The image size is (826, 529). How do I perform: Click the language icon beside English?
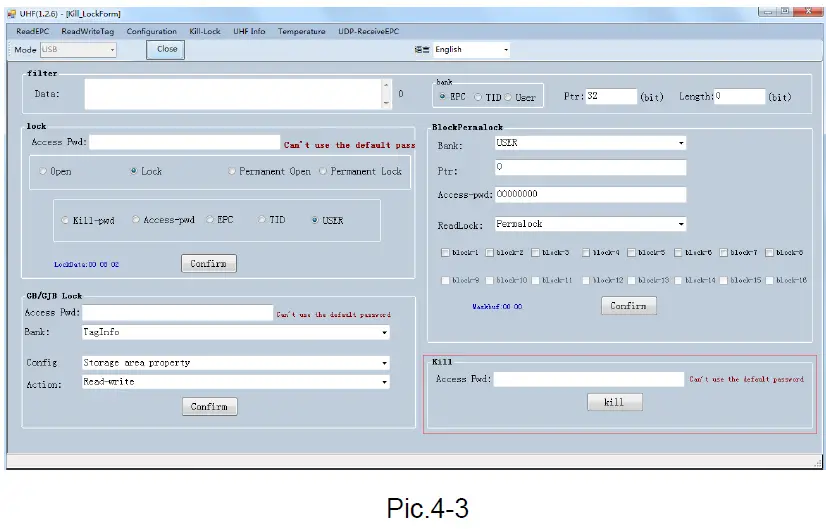(422, 50)
